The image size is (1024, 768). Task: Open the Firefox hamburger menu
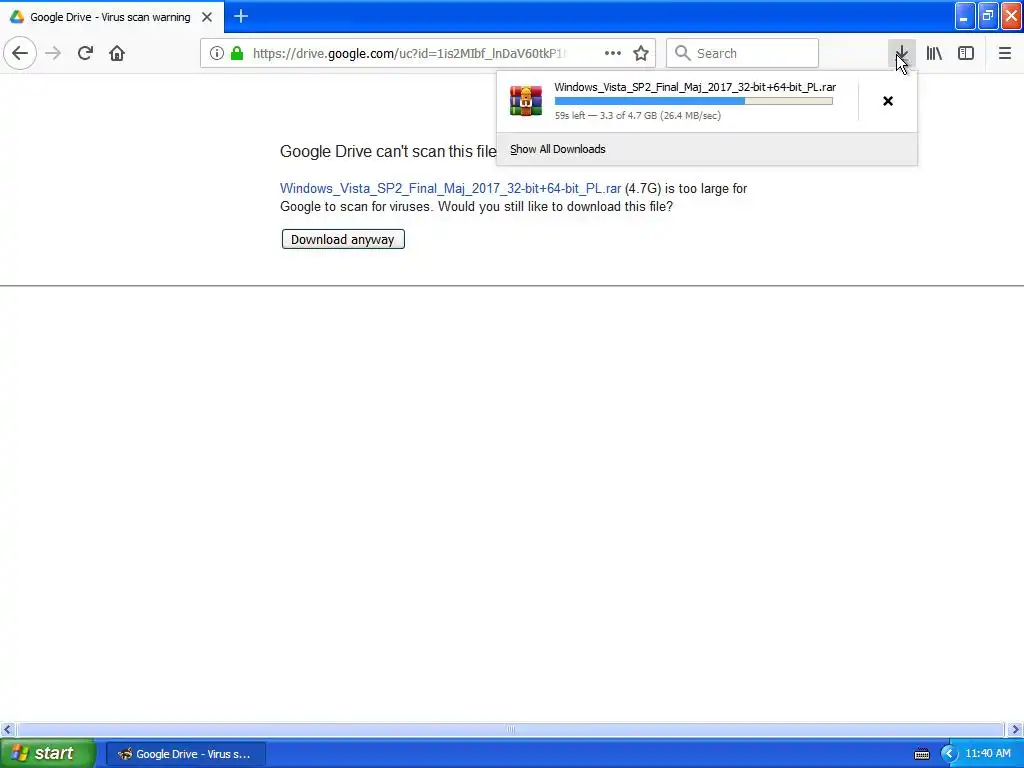pyautogui.click(x=1004, y=53)
